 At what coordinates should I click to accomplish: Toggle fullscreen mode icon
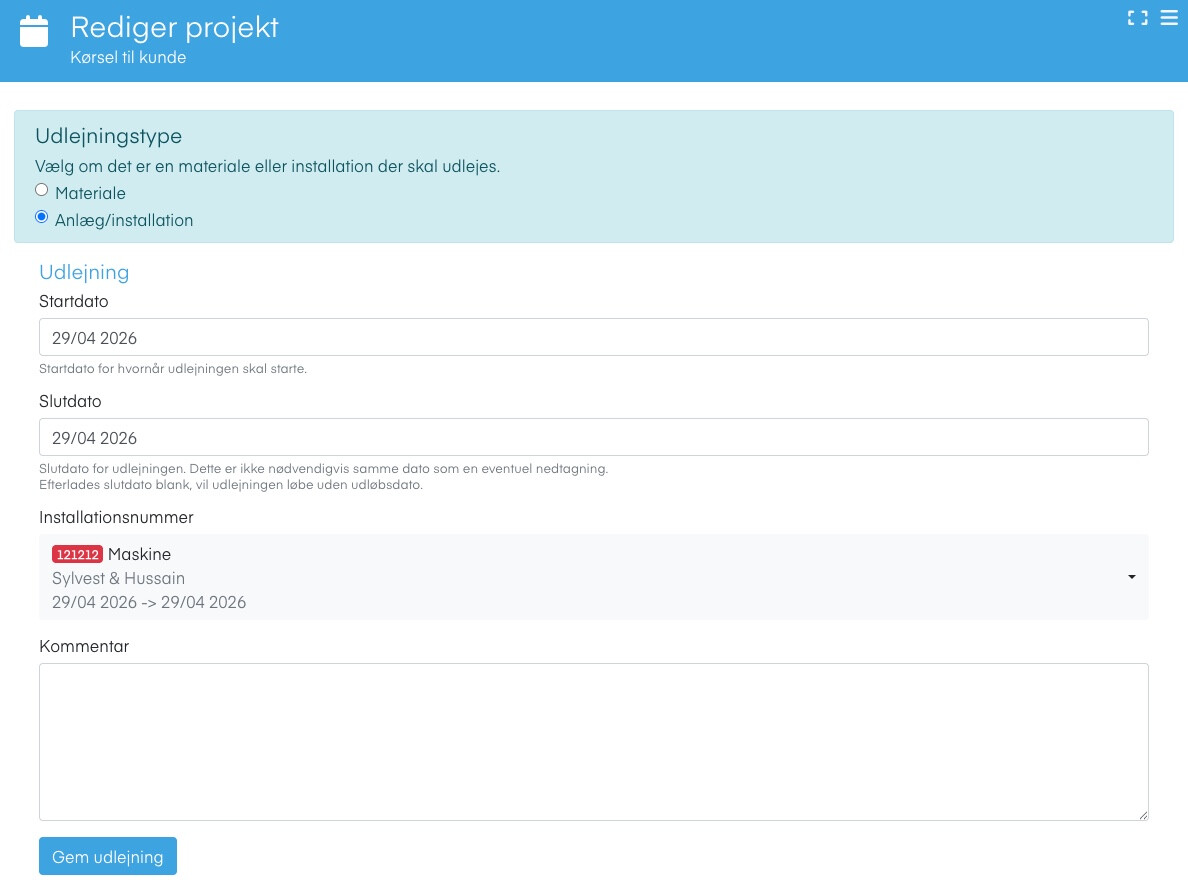[1137, 18]
